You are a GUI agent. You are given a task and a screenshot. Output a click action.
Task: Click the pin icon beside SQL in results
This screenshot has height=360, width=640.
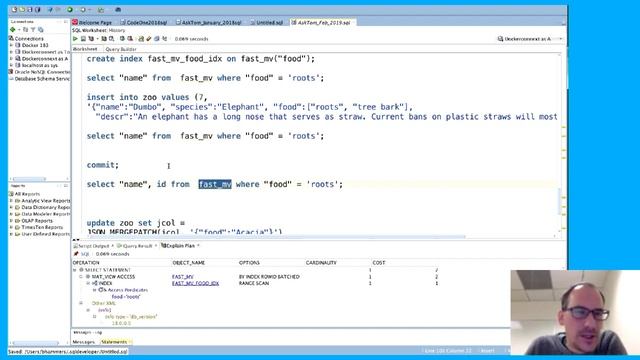coord(76,254)
